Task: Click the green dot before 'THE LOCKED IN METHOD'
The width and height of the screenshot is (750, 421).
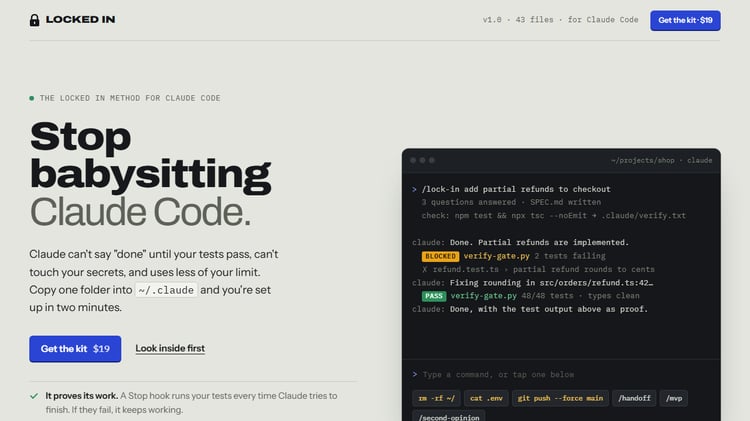Action: click(x=32, y=98)
